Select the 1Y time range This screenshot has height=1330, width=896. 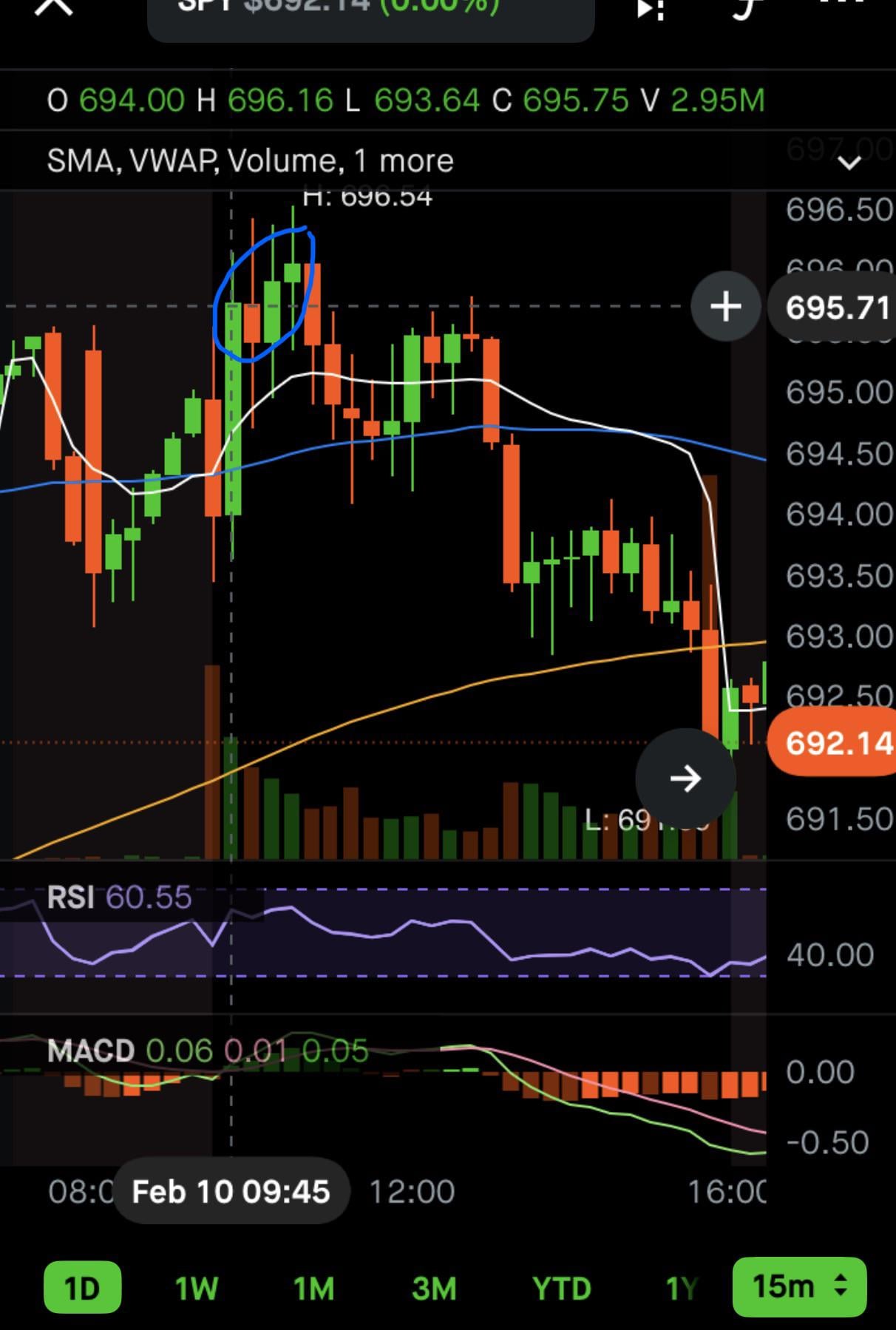(x=681, y=1288)
